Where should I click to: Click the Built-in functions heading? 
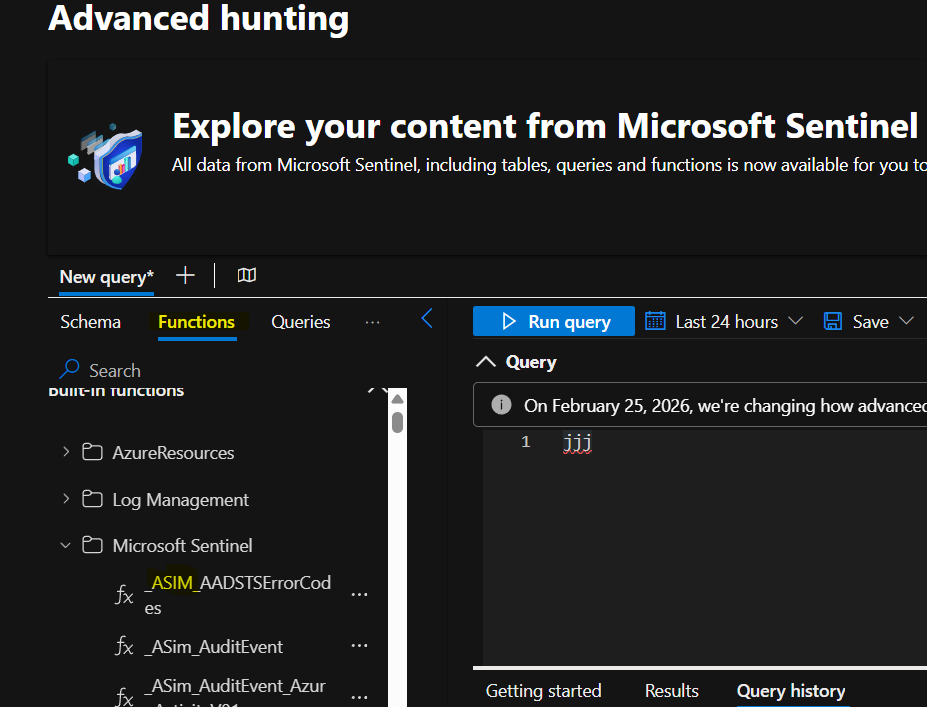pyautogui.click(x=116, y=391)
